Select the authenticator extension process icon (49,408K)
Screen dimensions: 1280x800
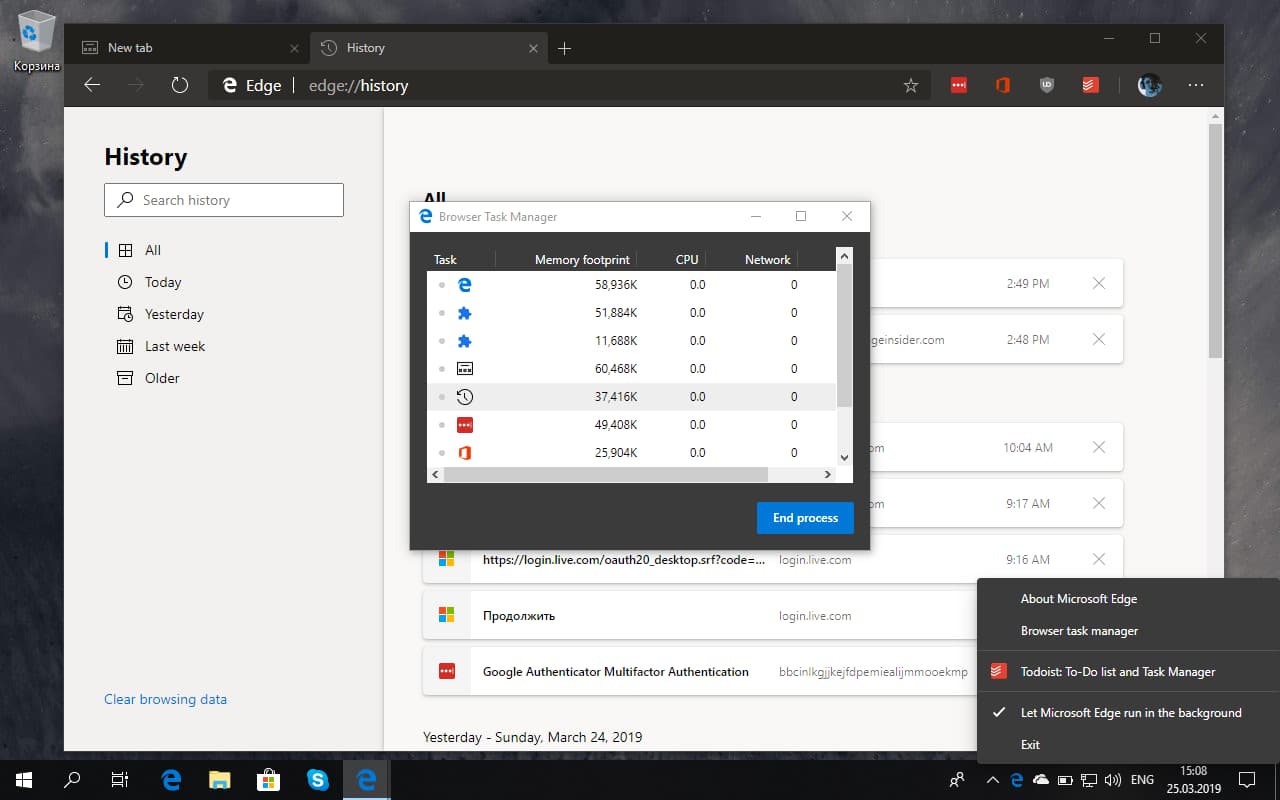pyautogui.click(x=464, y=425)
